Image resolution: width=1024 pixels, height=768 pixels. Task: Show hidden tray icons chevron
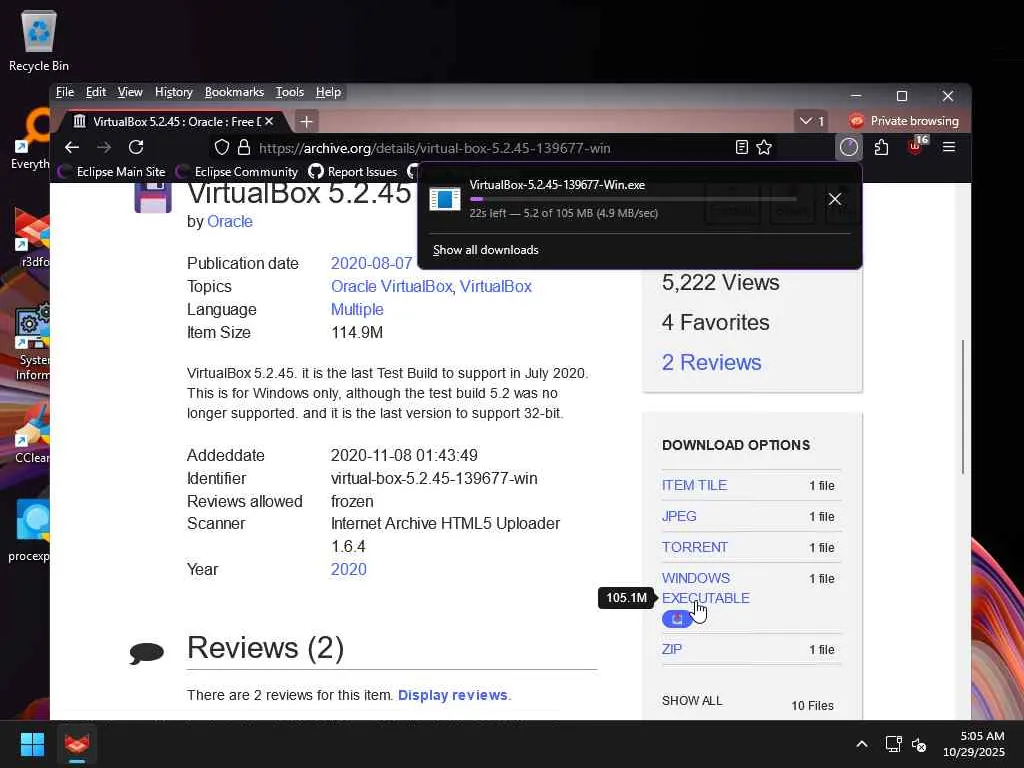(x=862, y=744)
